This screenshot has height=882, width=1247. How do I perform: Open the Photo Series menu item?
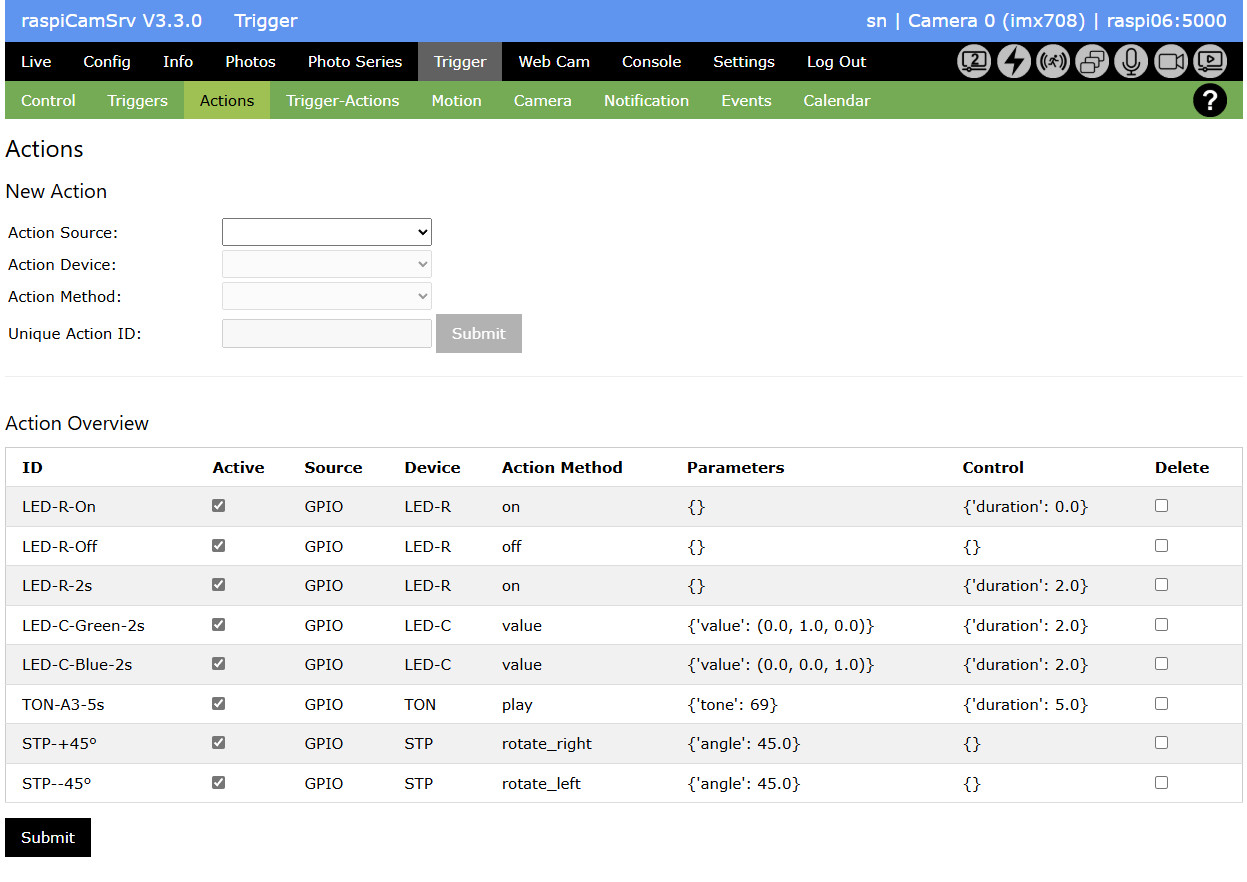click(x=355, y=62)
